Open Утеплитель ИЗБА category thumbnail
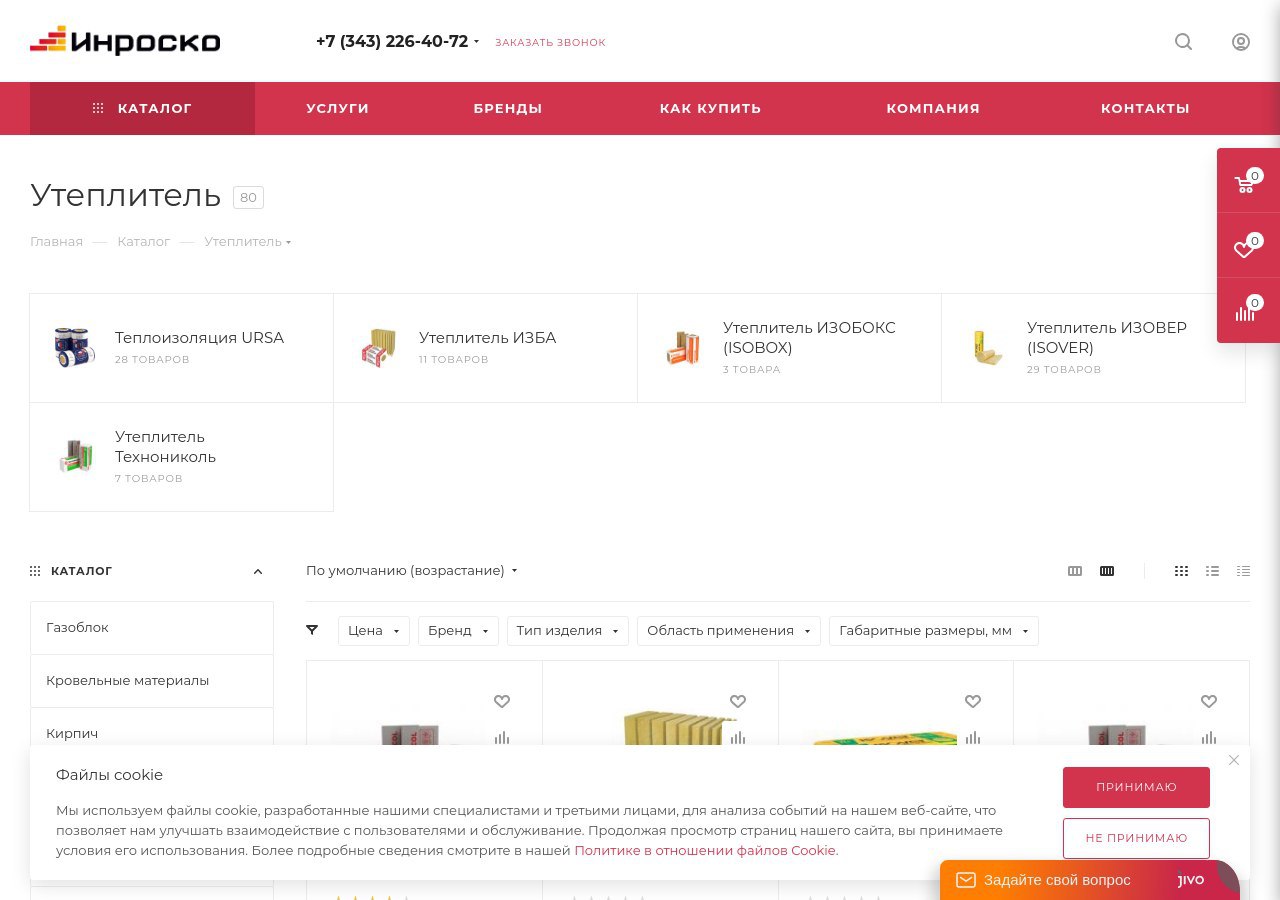The image size is (1280, 900). tap(379, 347)
